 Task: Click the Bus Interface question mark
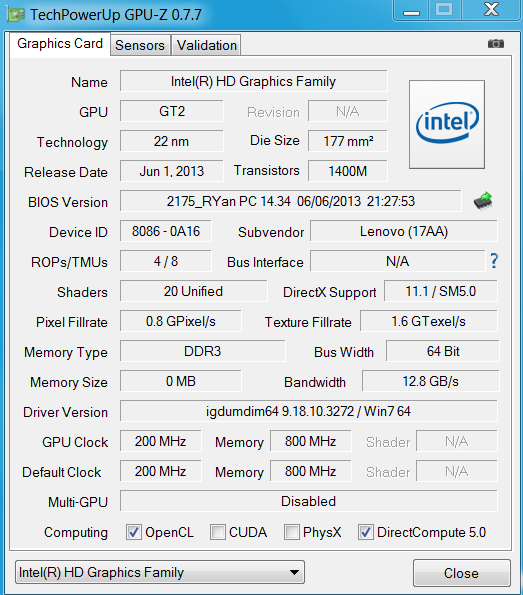[494, 261]
